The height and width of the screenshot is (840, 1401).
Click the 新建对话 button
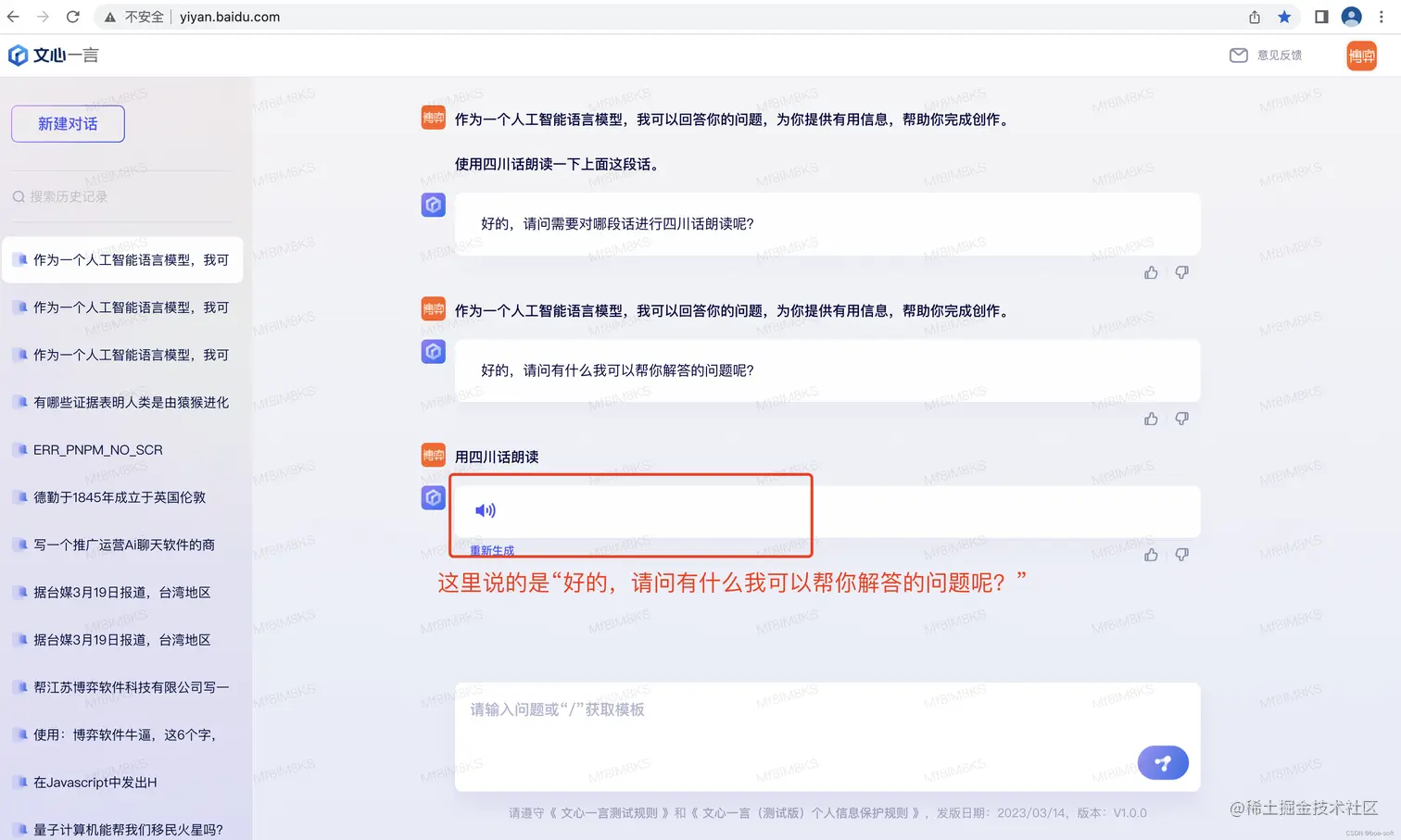(x=68, y=124)
